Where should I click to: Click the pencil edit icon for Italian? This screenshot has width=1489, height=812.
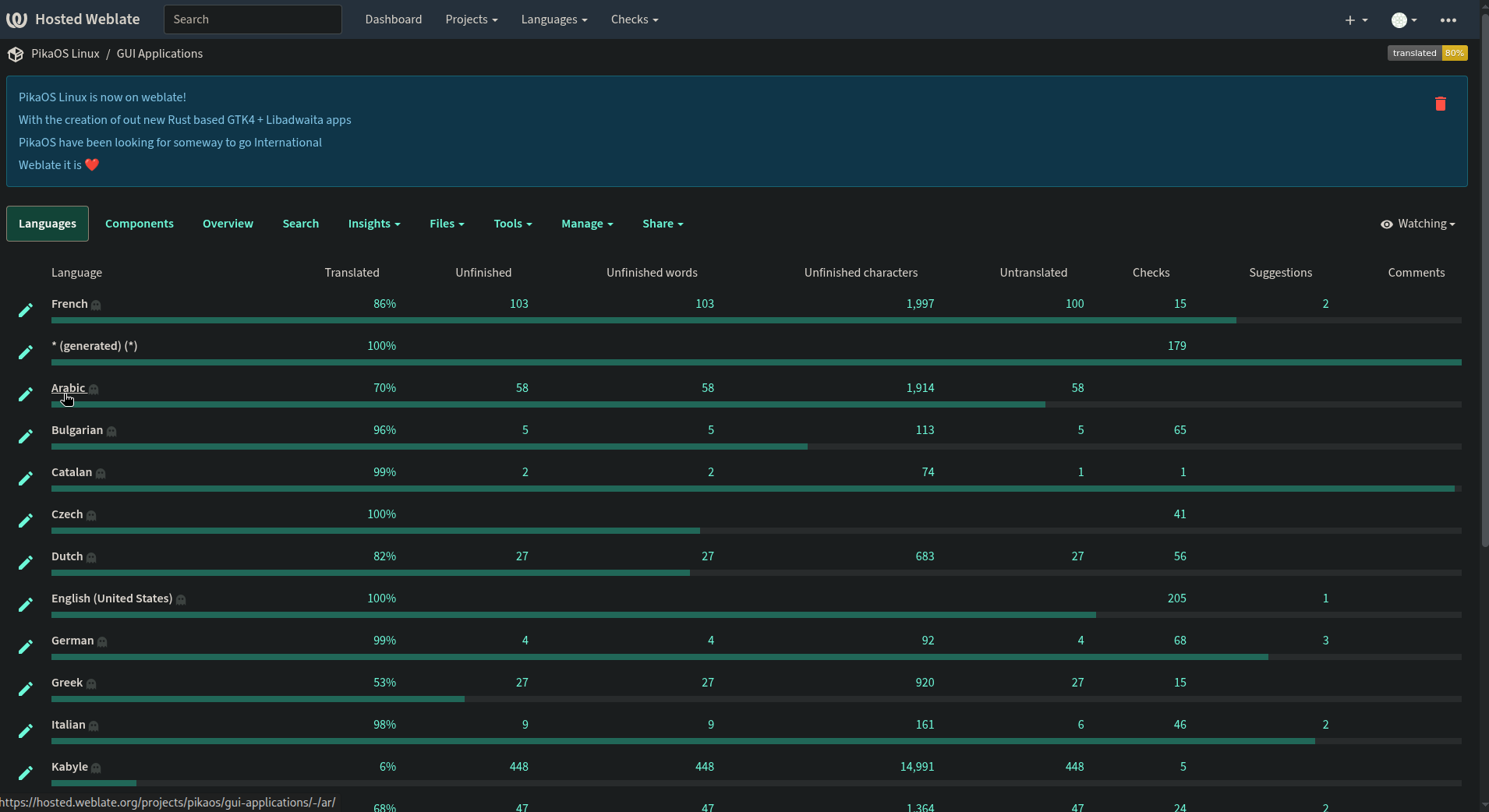(26, 731)
